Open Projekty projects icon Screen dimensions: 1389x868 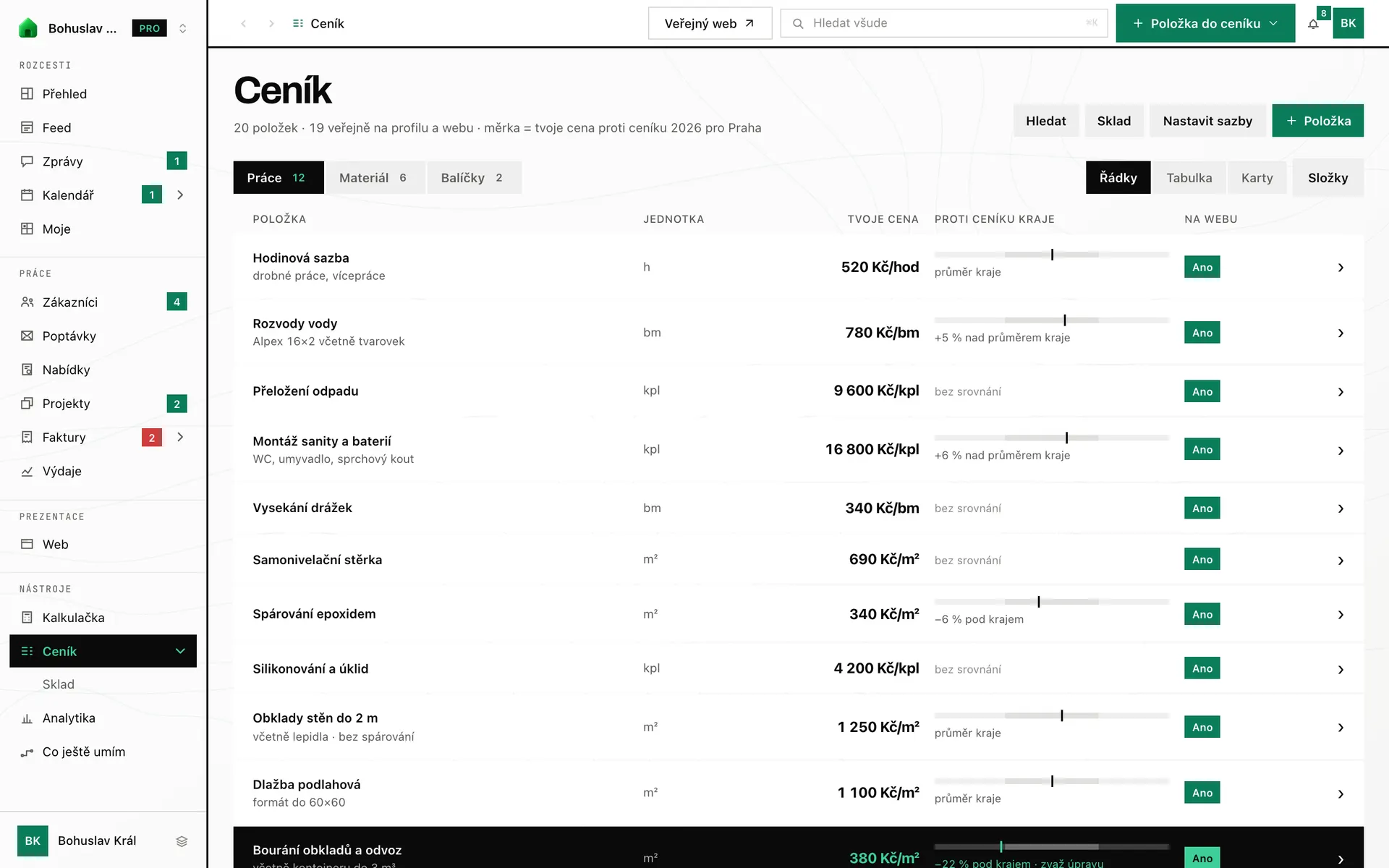(27, 404)
